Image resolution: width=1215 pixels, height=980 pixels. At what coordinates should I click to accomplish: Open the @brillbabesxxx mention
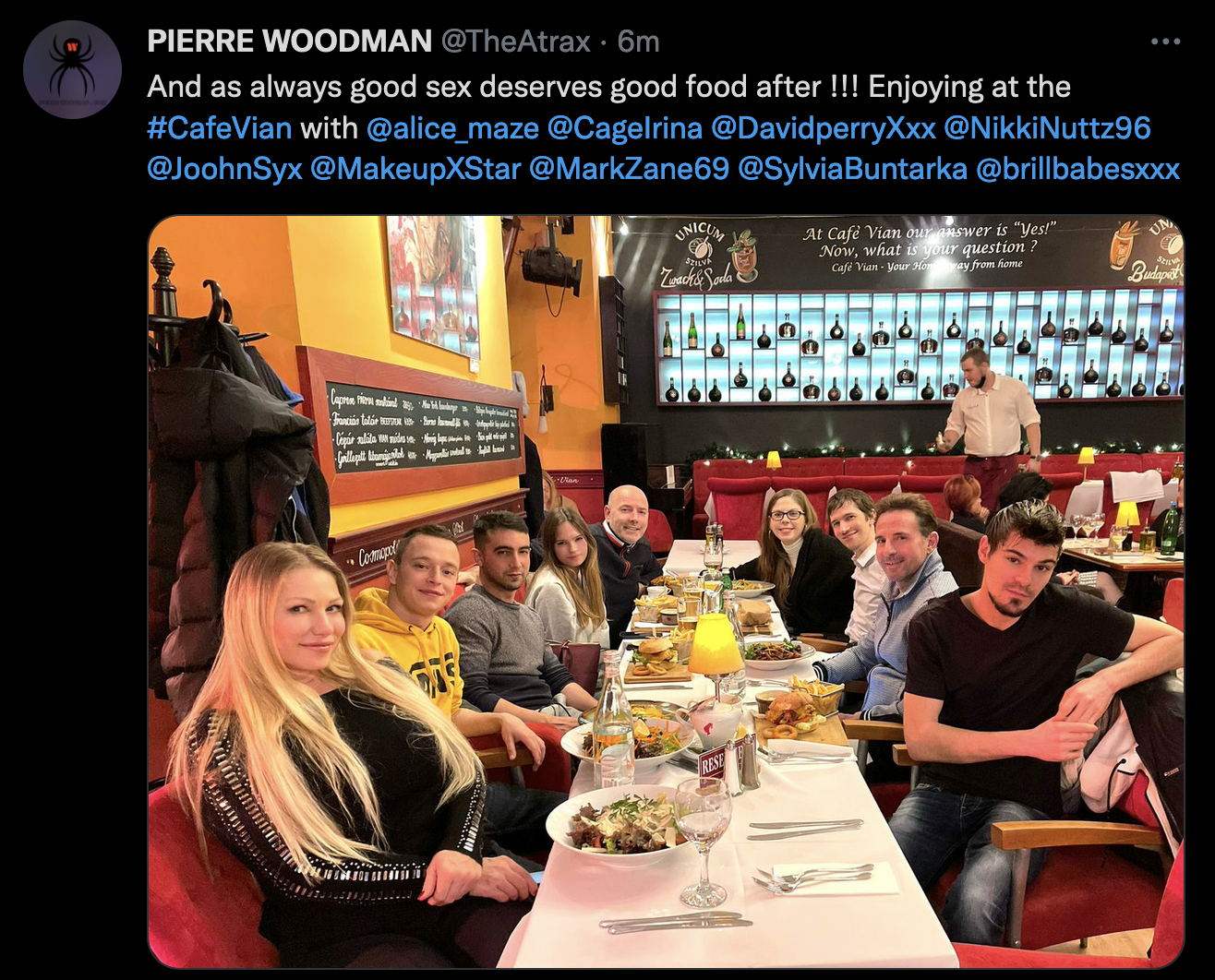tap(1077, 169)
